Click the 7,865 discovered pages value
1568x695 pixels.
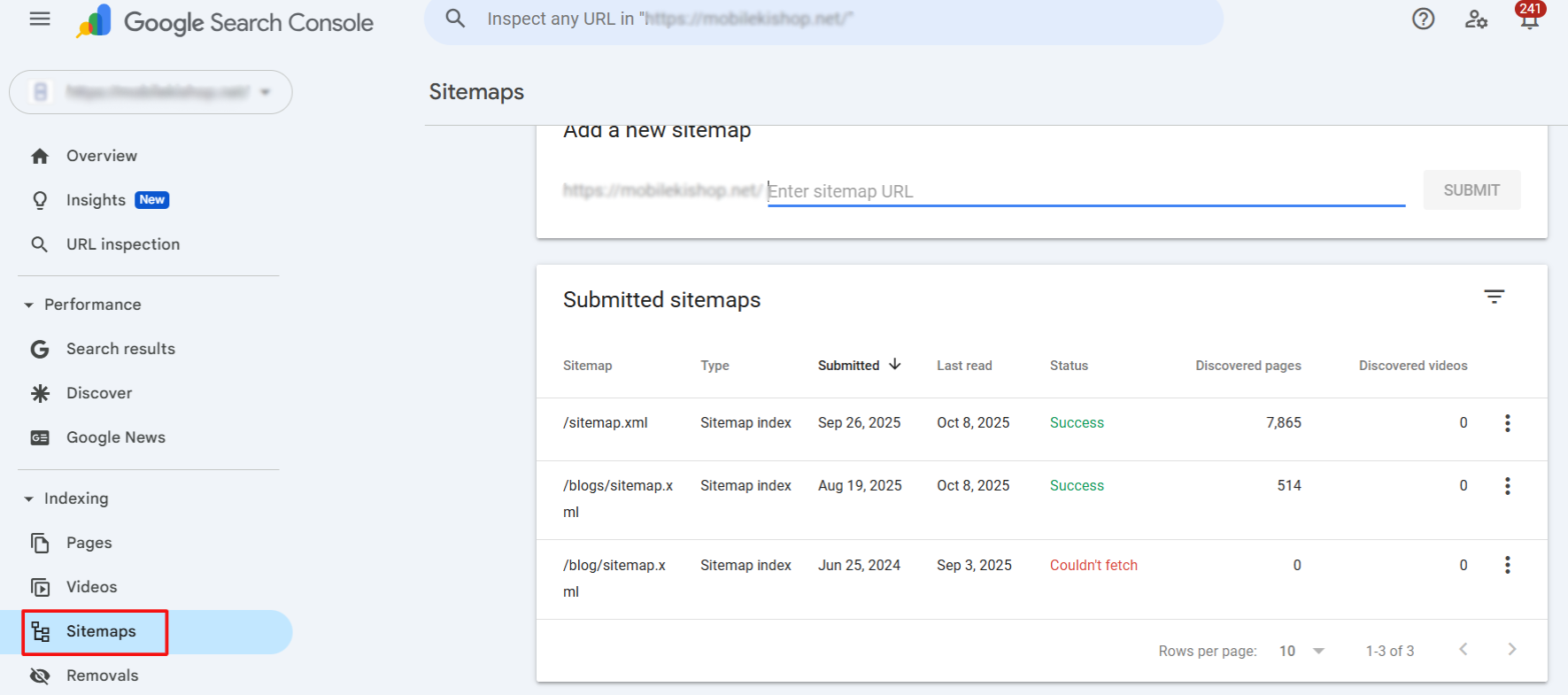[x=1284, y=423]
